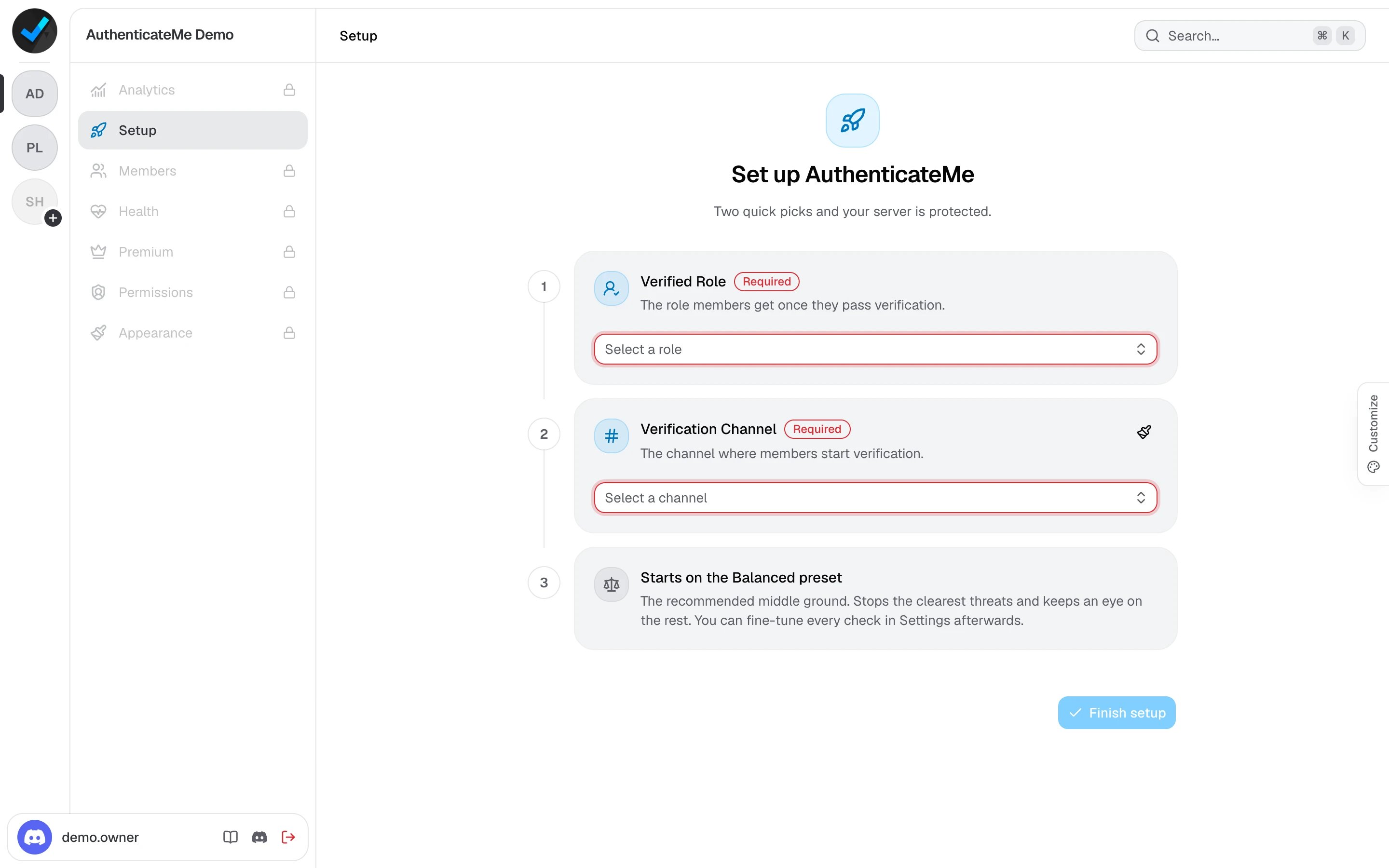
Task: Open Permissions in the sidebar
Action: point(193,292)
